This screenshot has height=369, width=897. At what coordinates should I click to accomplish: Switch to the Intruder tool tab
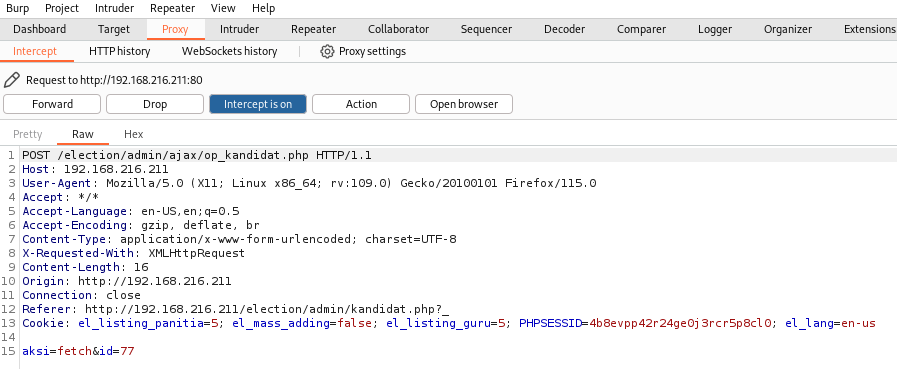pos(239,29)
